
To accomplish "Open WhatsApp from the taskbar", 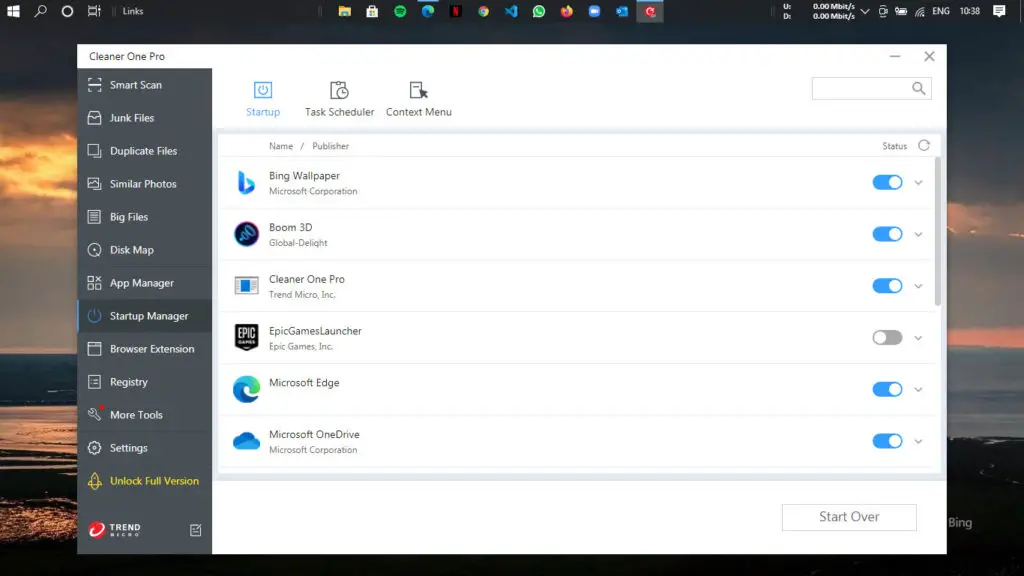I will point(539,11).
